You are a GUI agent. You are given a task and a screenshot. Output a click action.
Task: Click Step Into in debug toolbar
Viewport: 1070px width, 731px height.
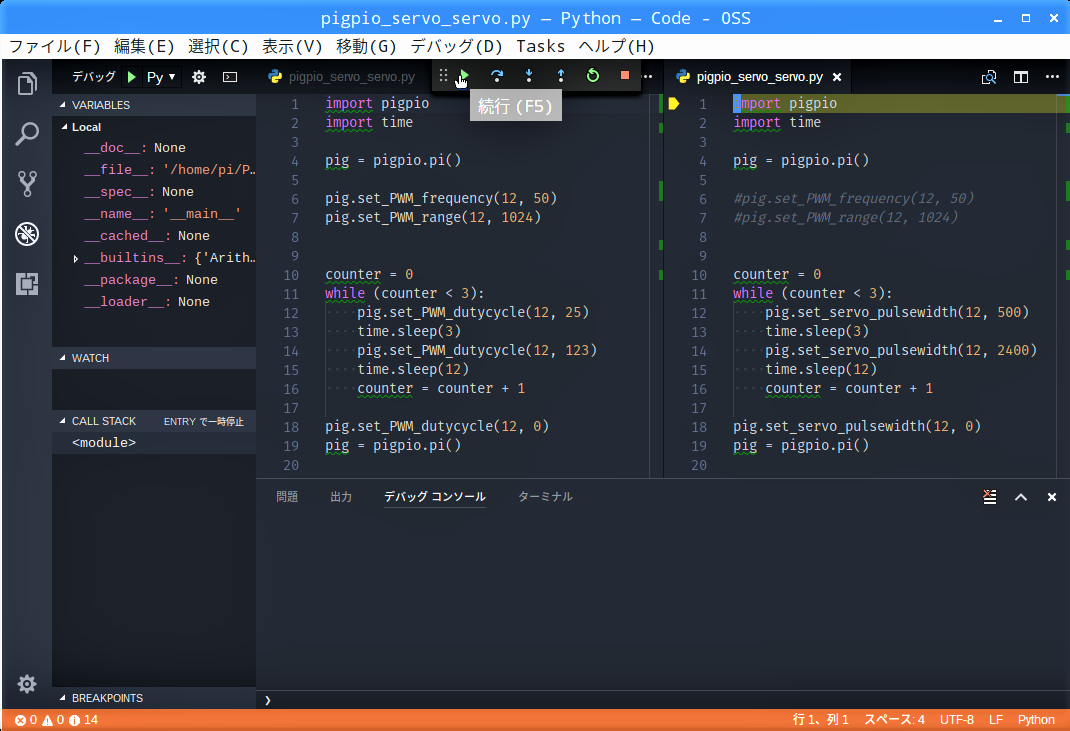529,75
